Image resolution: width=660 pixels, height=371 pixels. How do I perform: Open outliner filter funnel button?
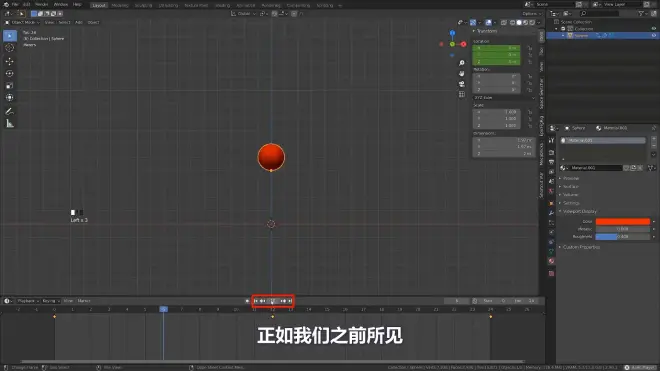point(641,13)
